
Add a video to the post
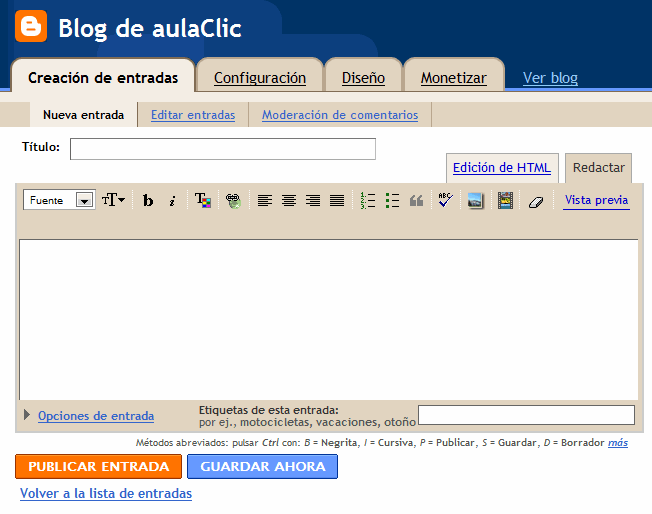tap(505, 200)
